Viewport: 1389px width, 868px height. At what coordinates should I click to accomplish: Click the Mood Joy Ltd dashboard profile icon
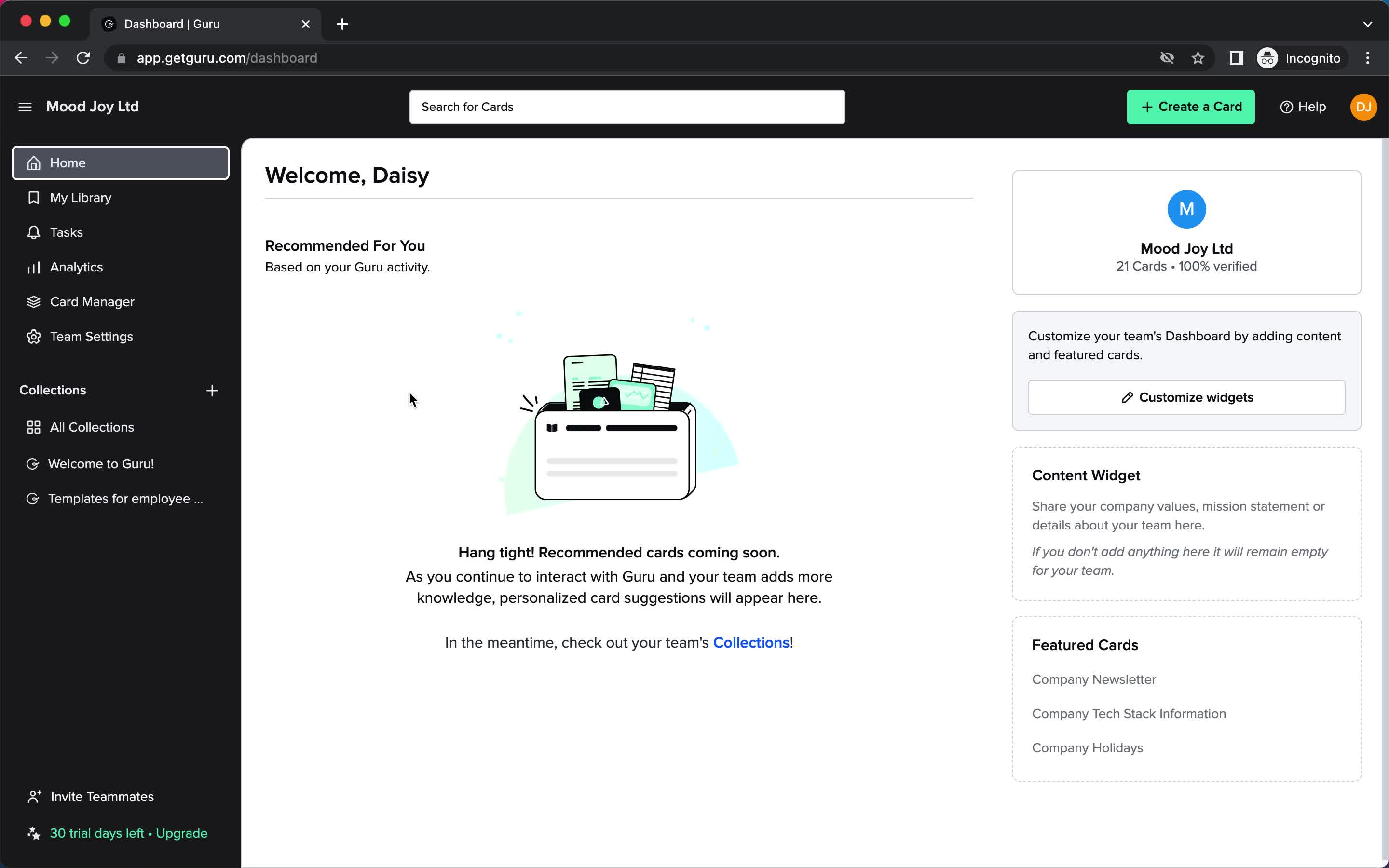tap(1186, 209)
